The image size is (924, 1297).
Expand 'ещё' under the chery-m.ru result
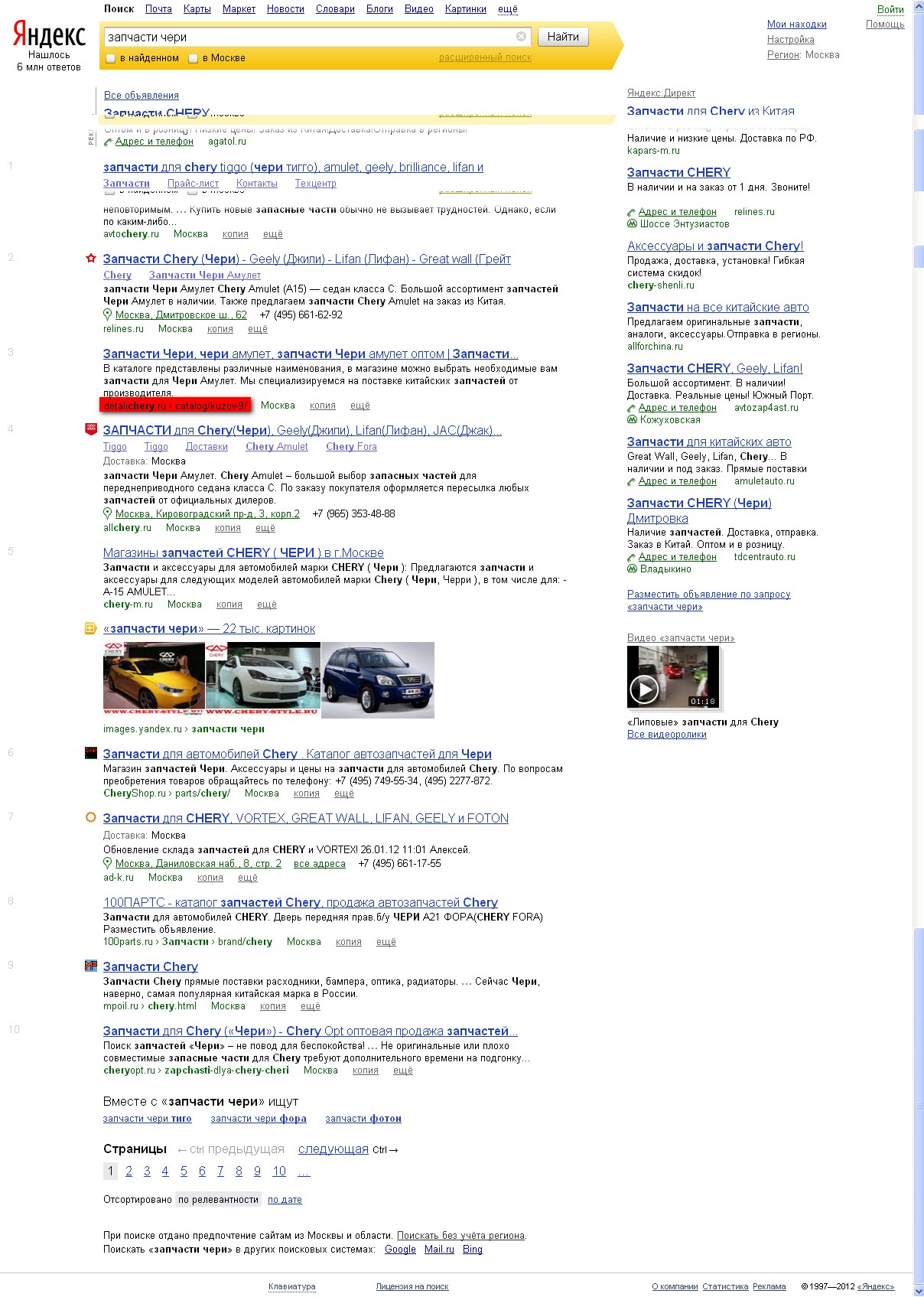tap(267, 605)
